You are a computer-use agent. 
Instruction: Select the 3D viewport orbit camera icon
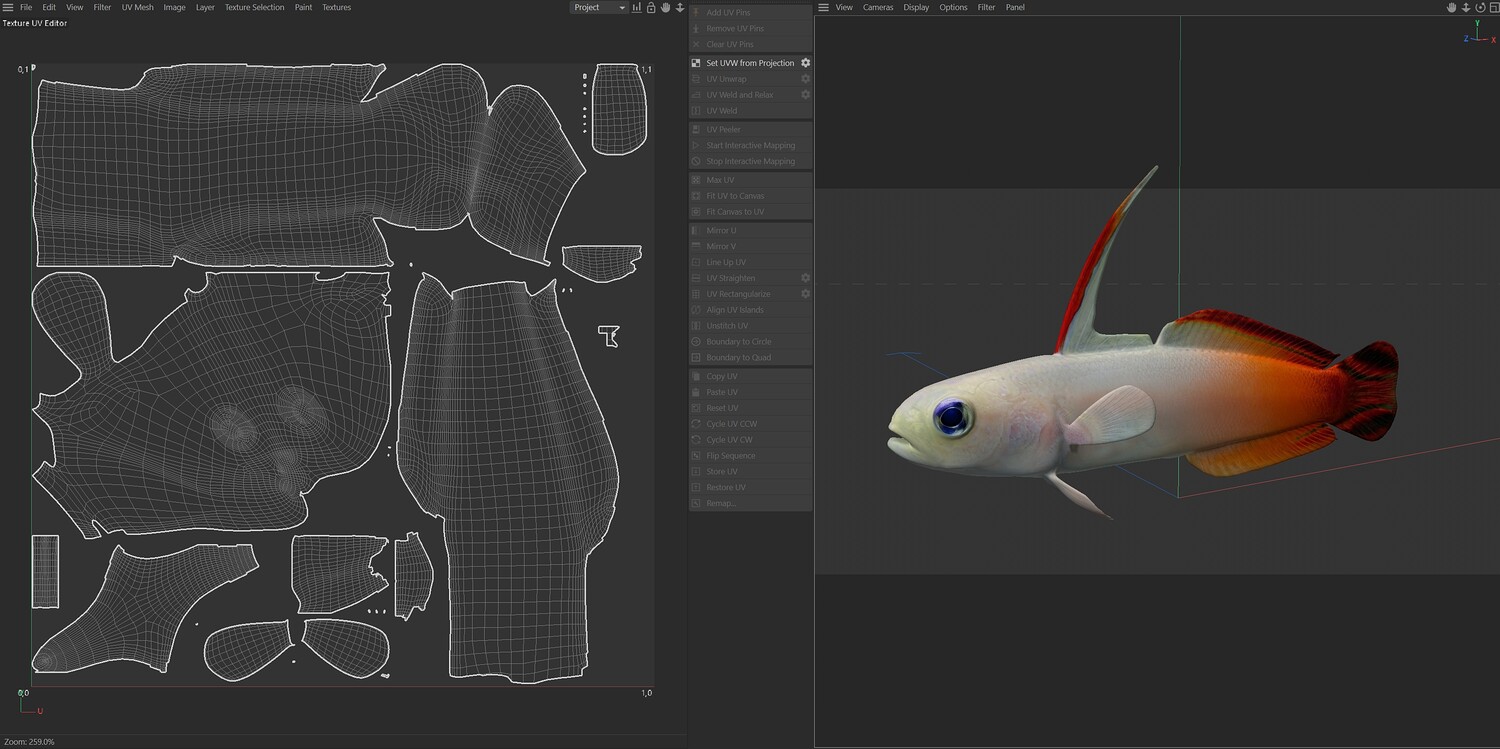(1480, 7)
